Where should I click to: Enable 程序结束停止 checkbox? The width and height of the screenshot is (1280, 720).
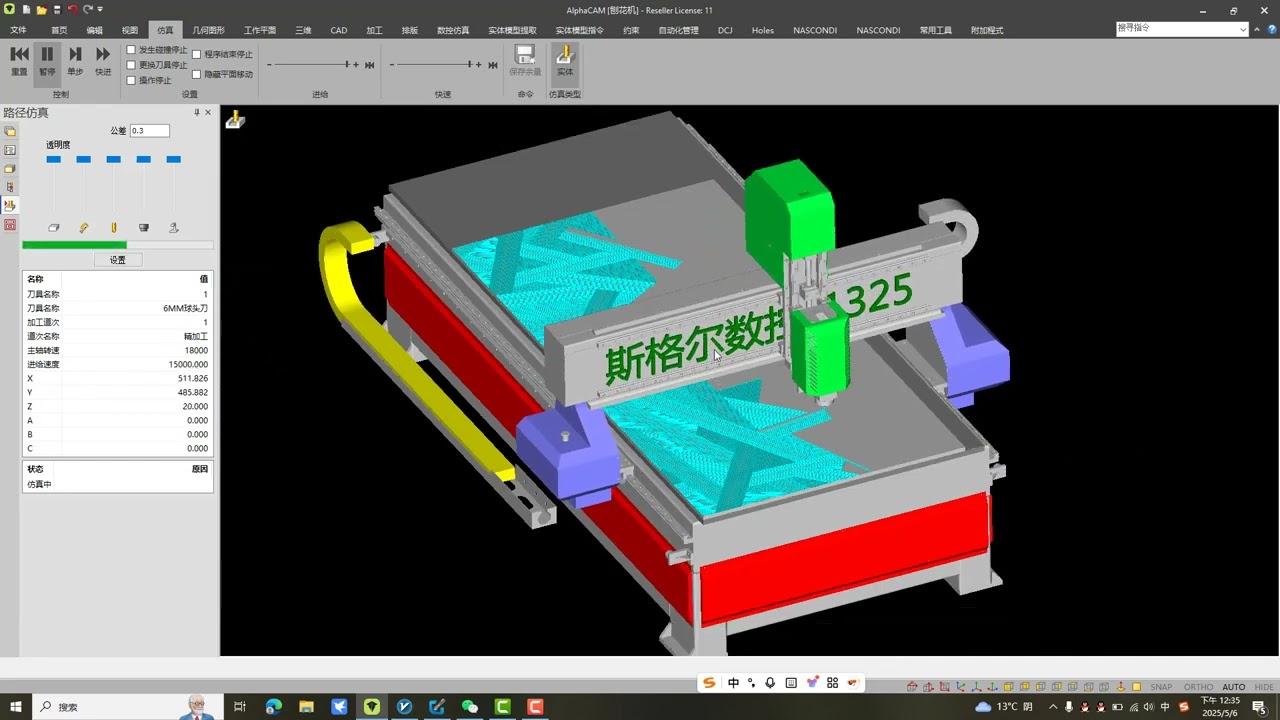196,55
